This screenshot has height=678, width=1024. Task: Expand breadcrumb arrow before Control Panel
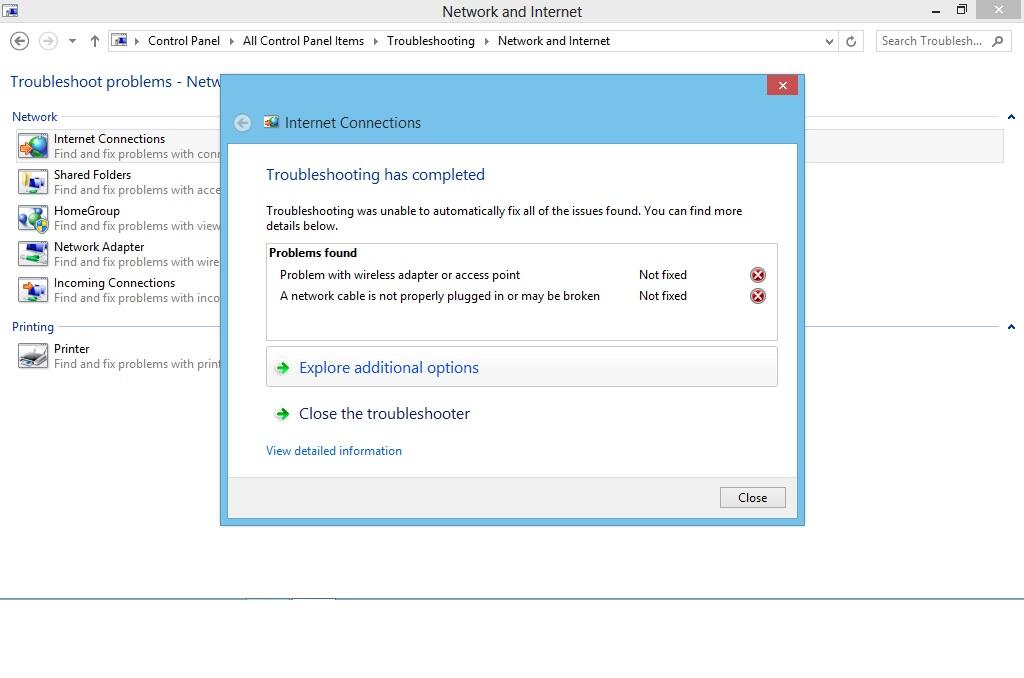point(136,41)
